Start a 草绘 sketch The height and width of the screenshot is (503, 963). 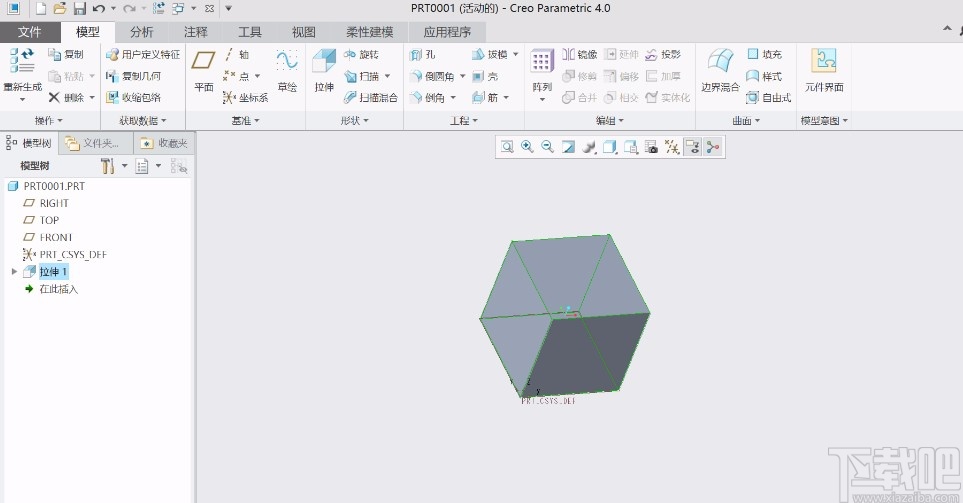tap(287, 71)
